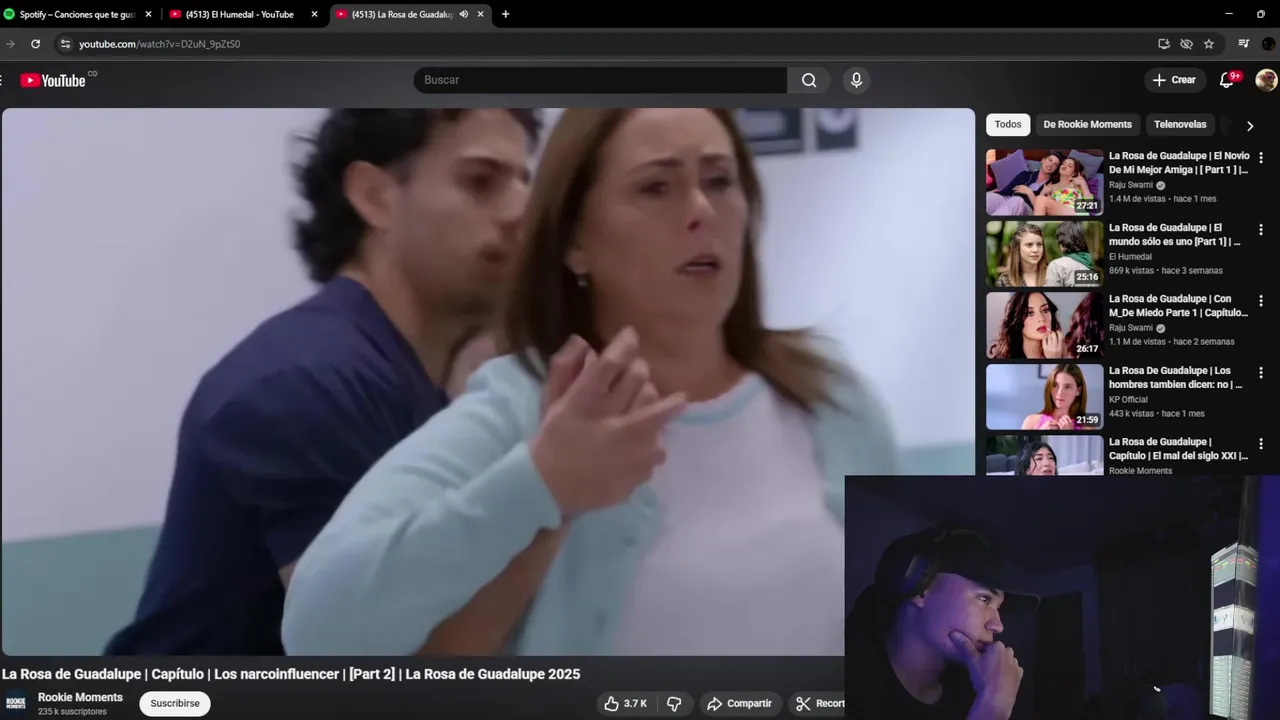Open Con M_De Miedo Parte 1 title
The height and width of the screenshot is (720, 1280).
point(1179,306)
